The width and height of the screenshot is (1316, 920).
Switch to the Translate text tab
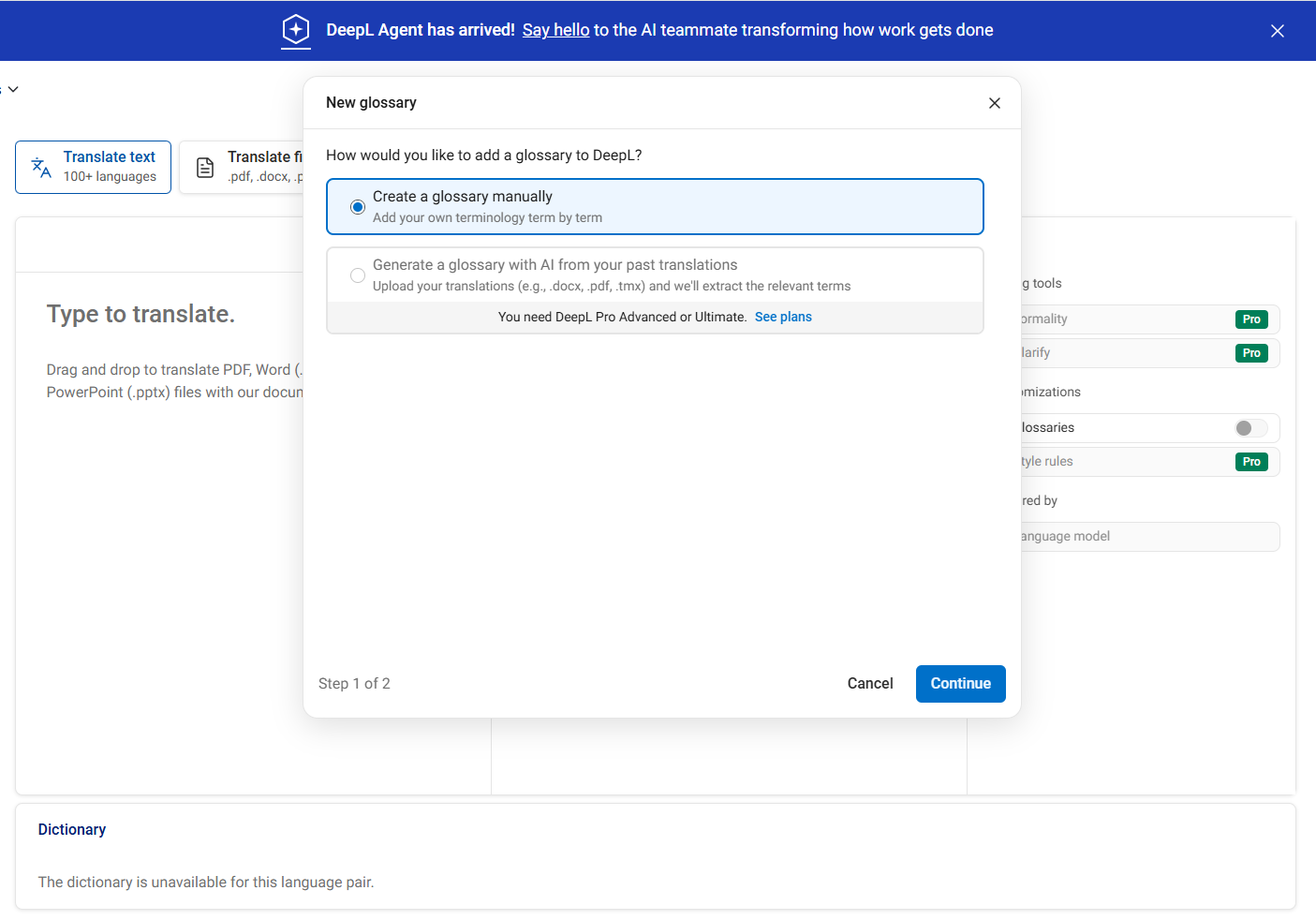point(94,168)
